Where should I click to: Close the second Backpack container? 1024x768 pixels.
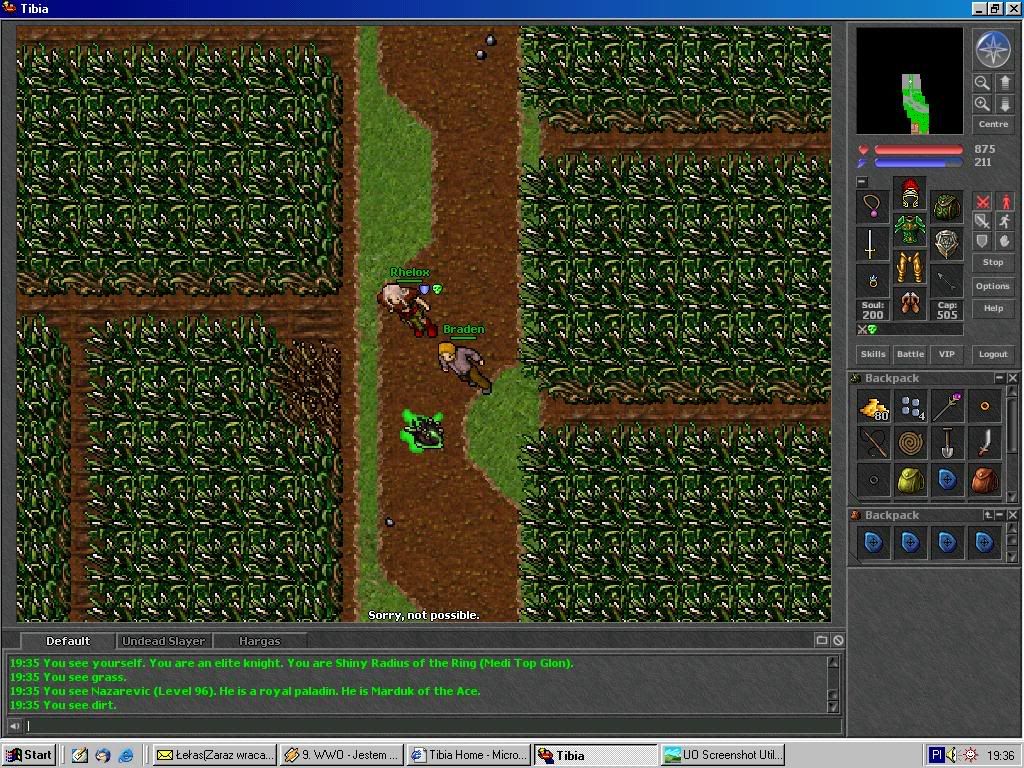tap(1012, 515)
